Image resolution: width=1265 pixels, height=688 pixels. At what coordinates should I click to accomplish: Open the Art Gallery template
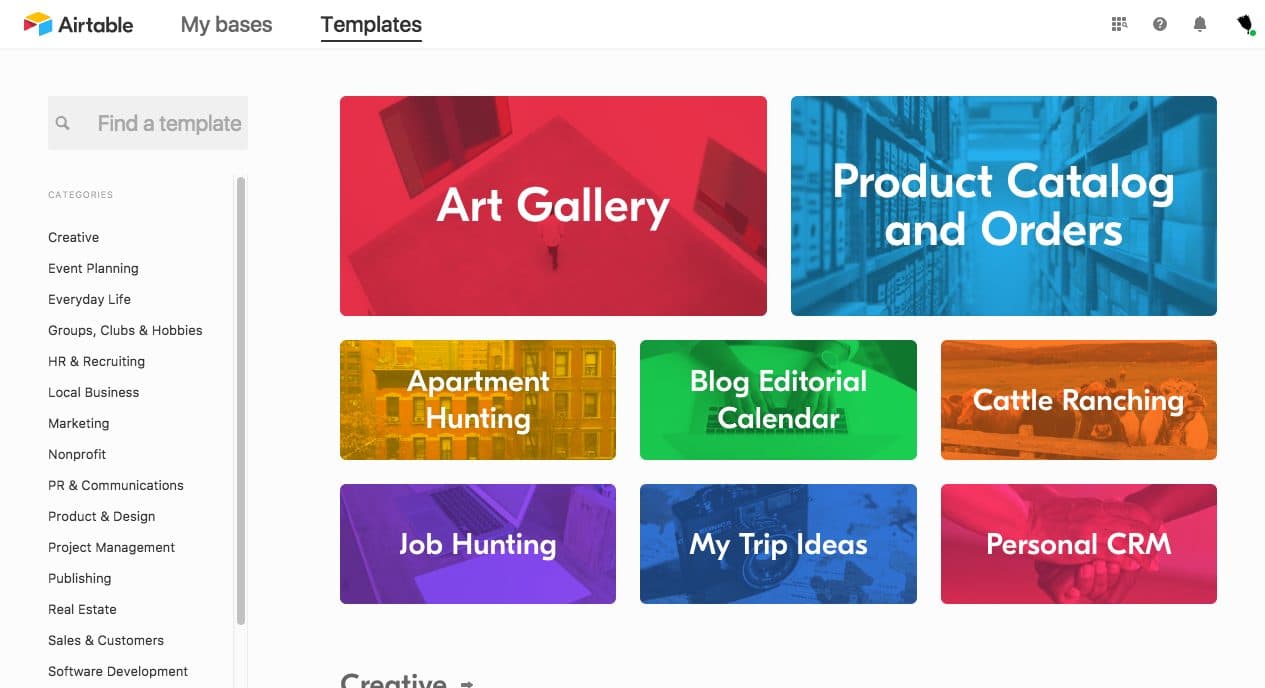pyautogui.click(x=553, y=206)
